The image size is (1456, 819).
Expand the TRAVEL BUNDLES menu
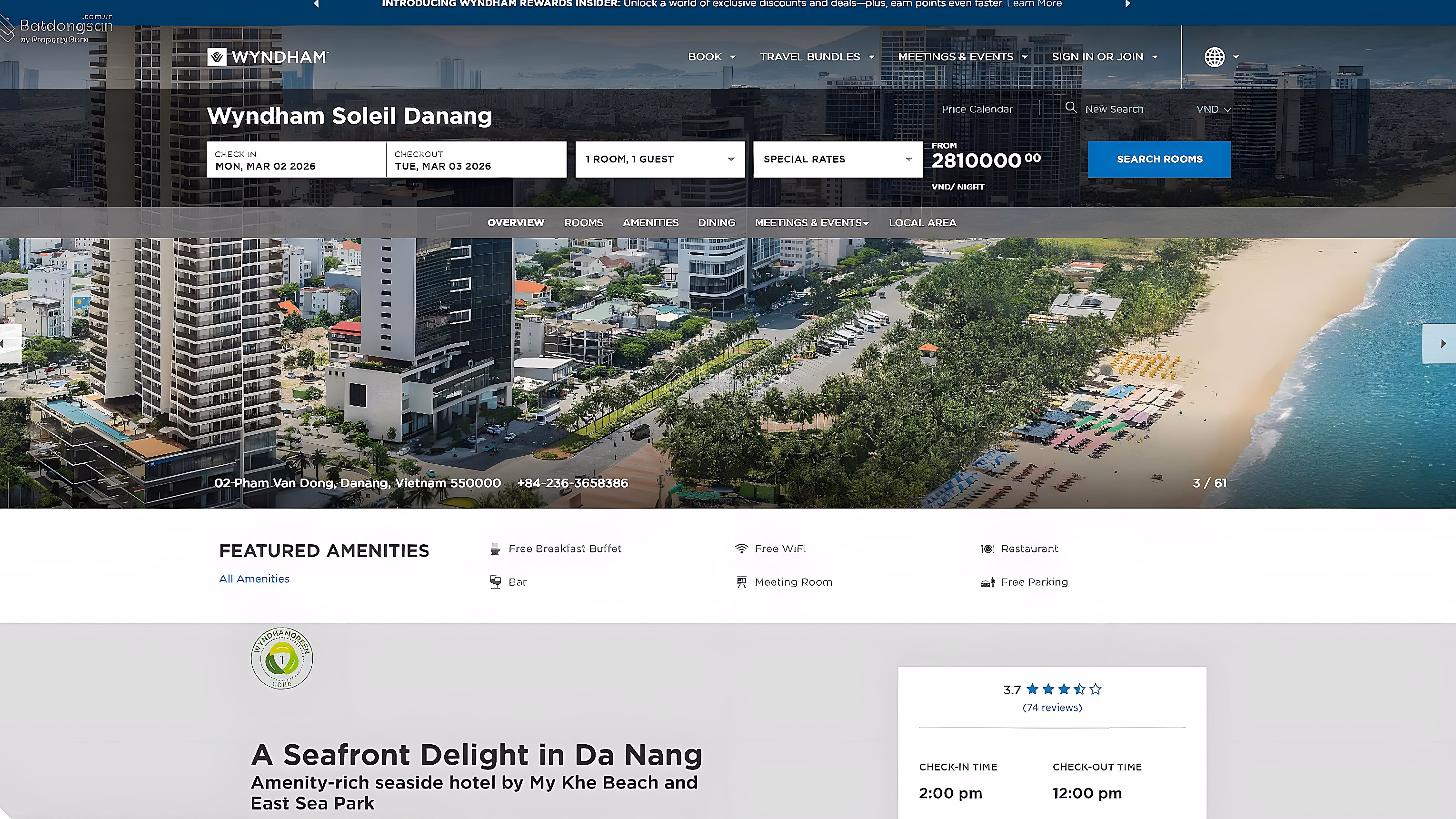pyautogui.click(x=817, y=57)
